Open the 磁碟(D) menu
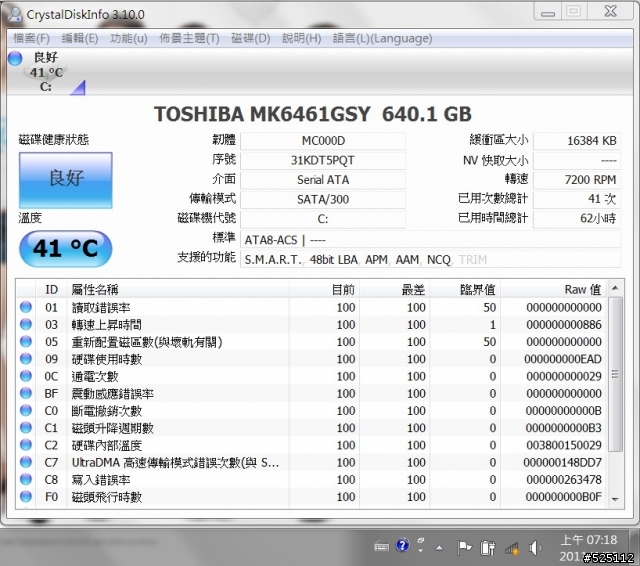 pos(251,38)
